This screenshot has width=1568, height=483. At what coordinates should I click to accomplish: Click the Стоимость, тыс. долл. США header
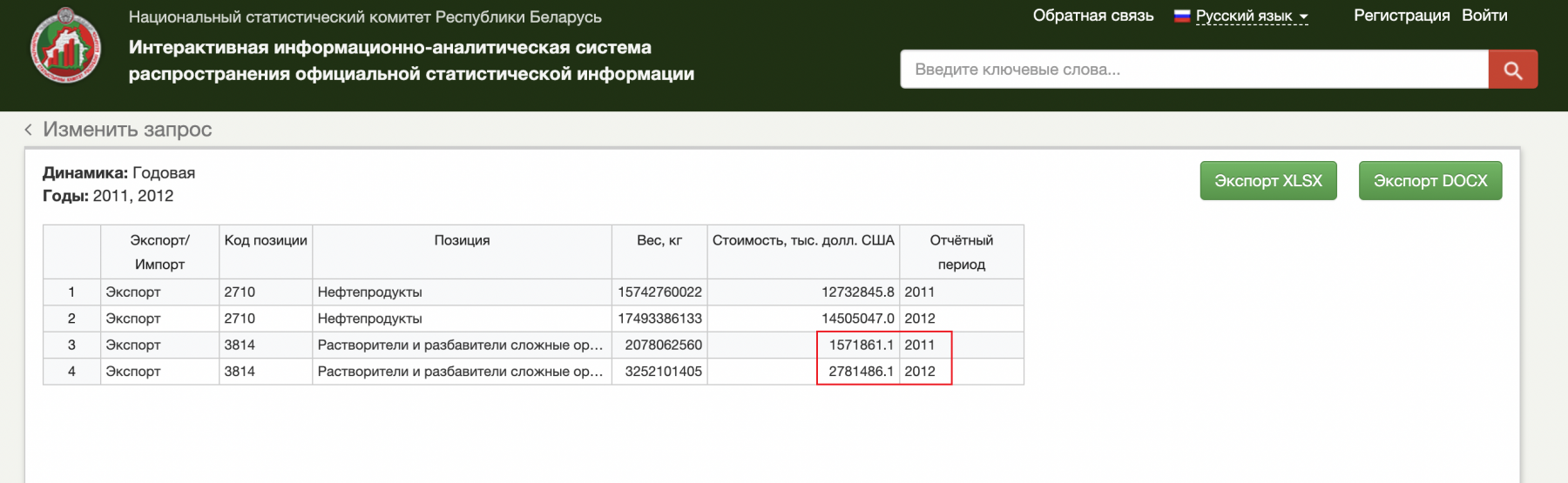point(803,252)
